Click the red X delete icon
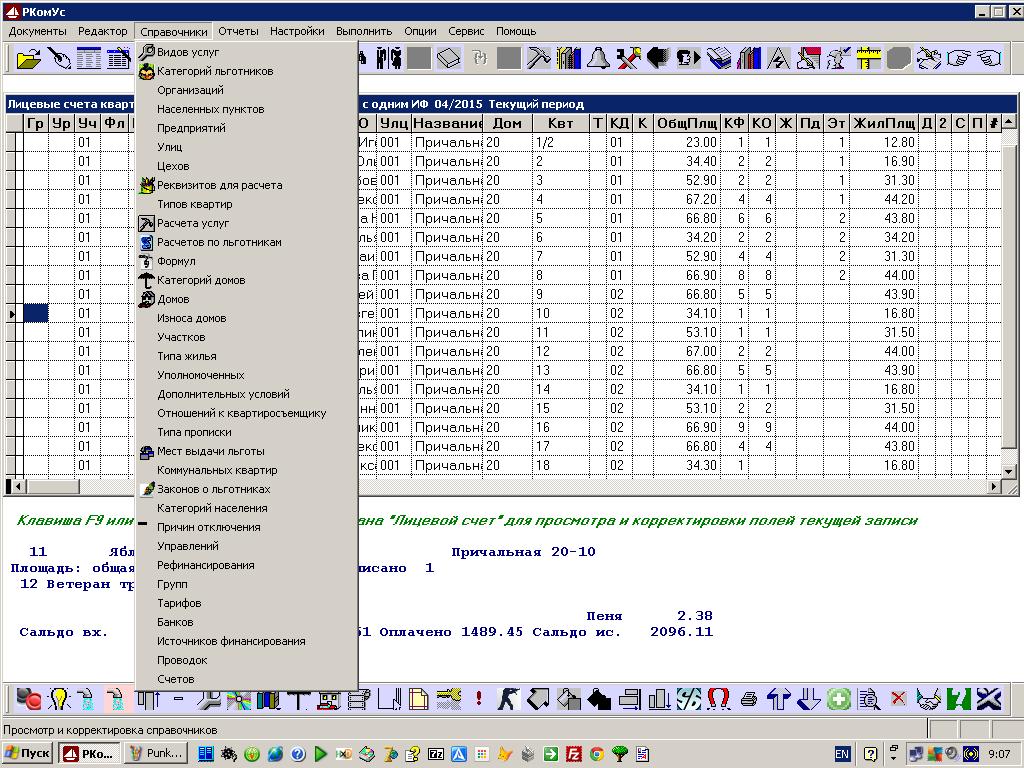This screenshot has height=768, width=1024. 898,699
